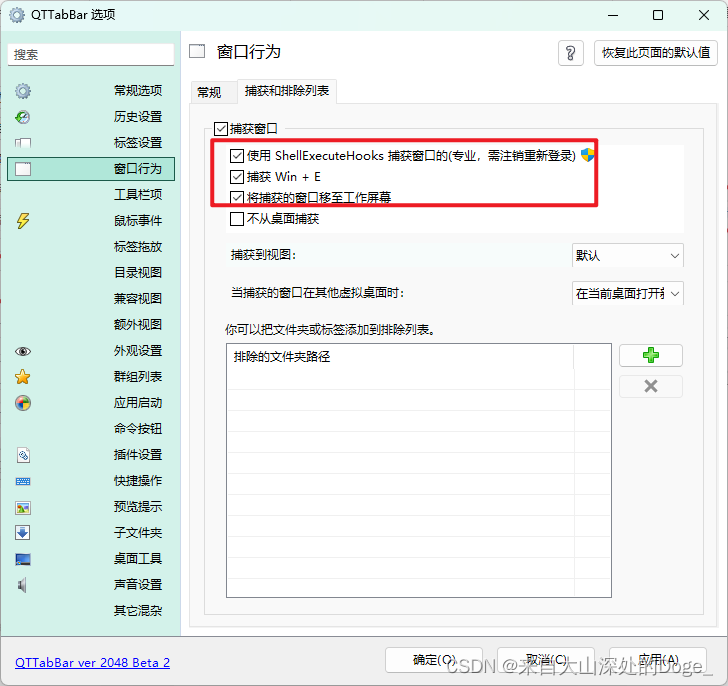Toggle 将捕获的窗口移至工作屏幕 checkbox
Viewport: 728px width, 686px height.
(x=237, y=197)
